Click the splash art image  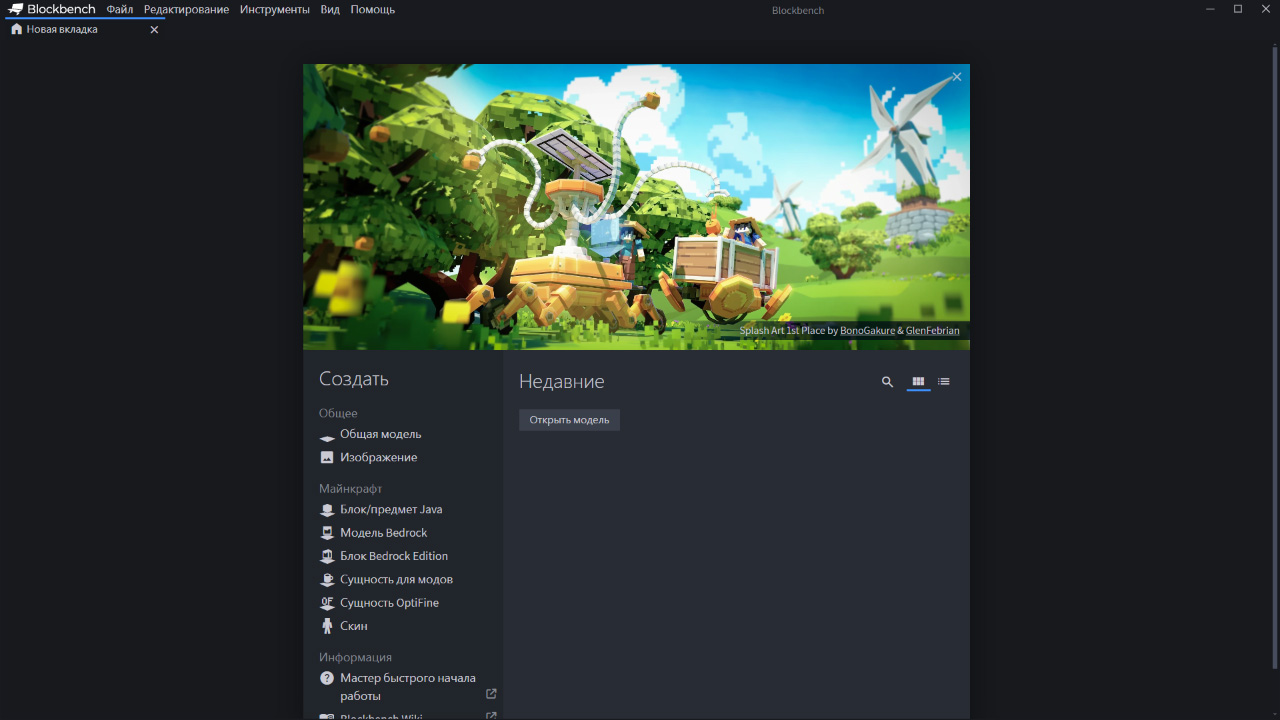tap(636, 207)
